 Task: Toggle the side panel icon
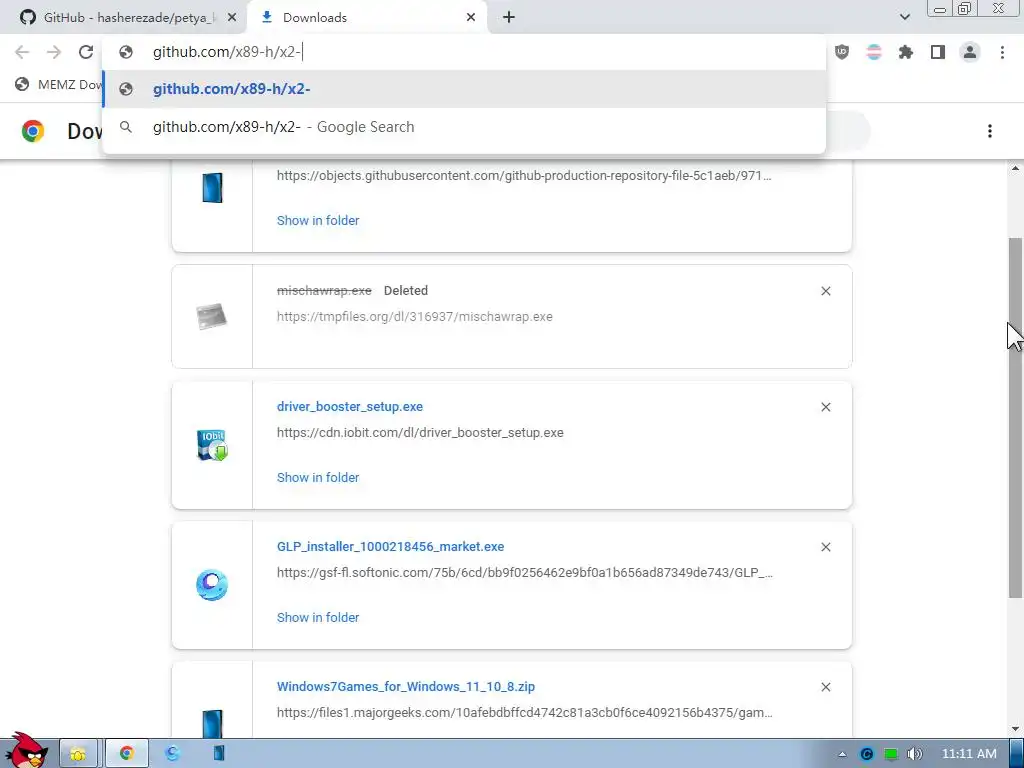pyautogui.click(x=938, y=52)
